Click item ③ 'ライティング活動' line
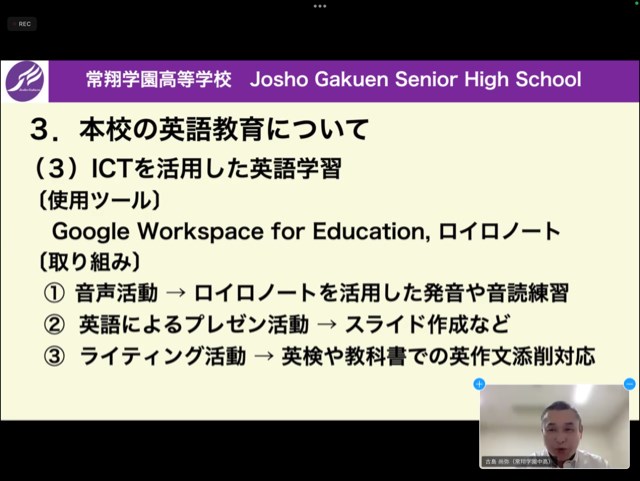The width and height of the screenshot is (640, 481). pyautogui.click(x=319, y=356)
